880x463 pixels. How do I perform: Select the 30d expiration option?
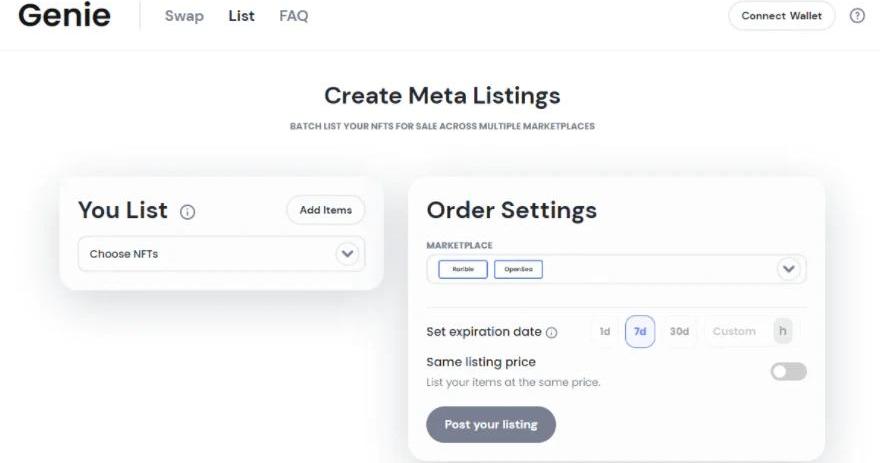679,332
